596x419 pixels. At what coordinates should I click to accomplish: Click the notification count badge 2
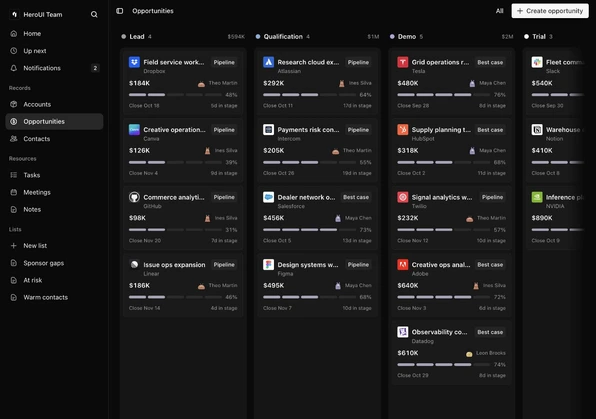[x=95, y=68]
